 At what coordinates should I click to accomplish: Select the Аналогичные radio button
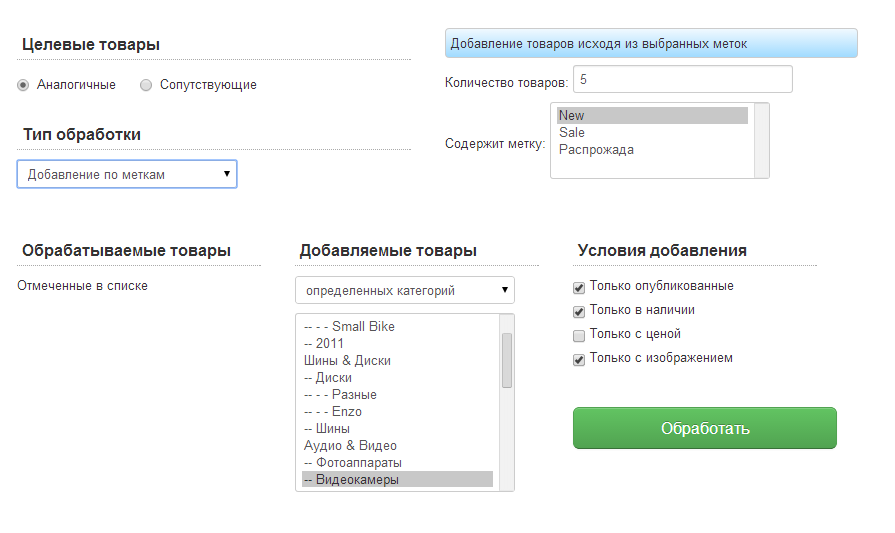pyautogui.click(x=23, y=85)
